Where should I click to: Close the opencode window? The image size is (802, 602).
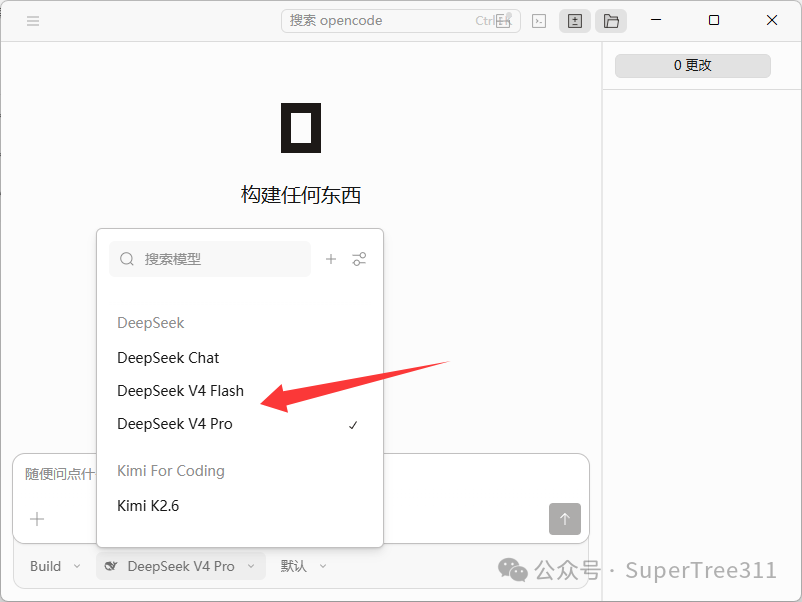(772, 20)
